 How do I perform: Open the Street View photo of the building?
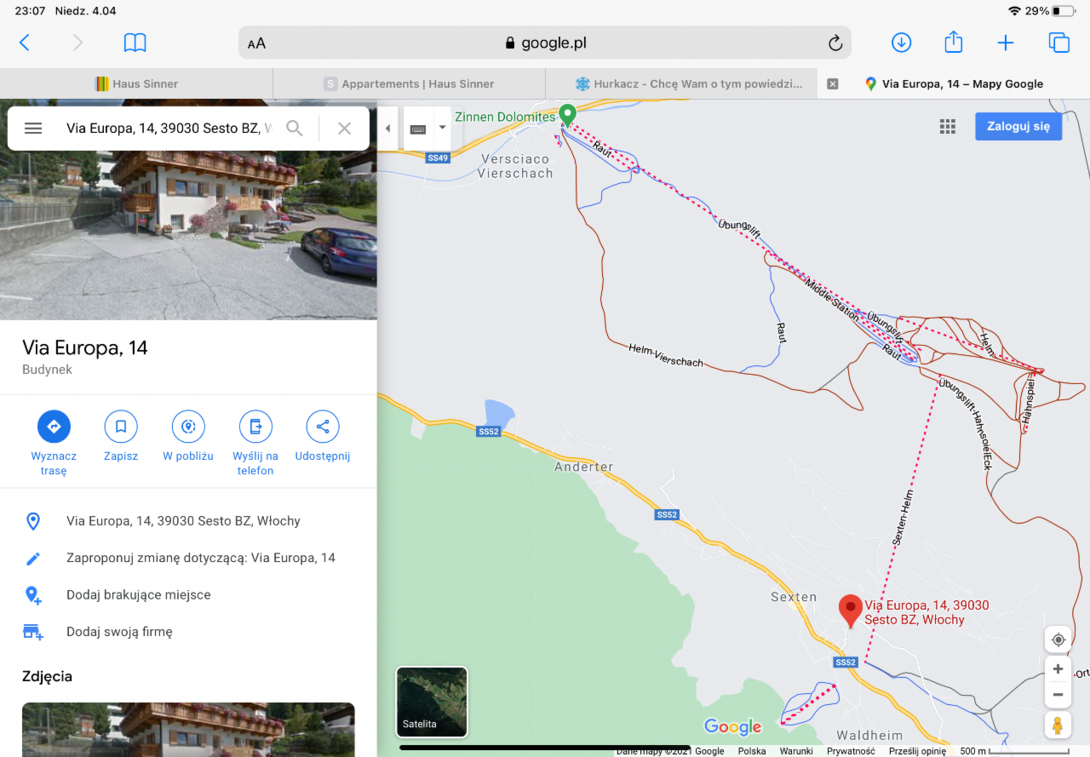click(188, 209)
